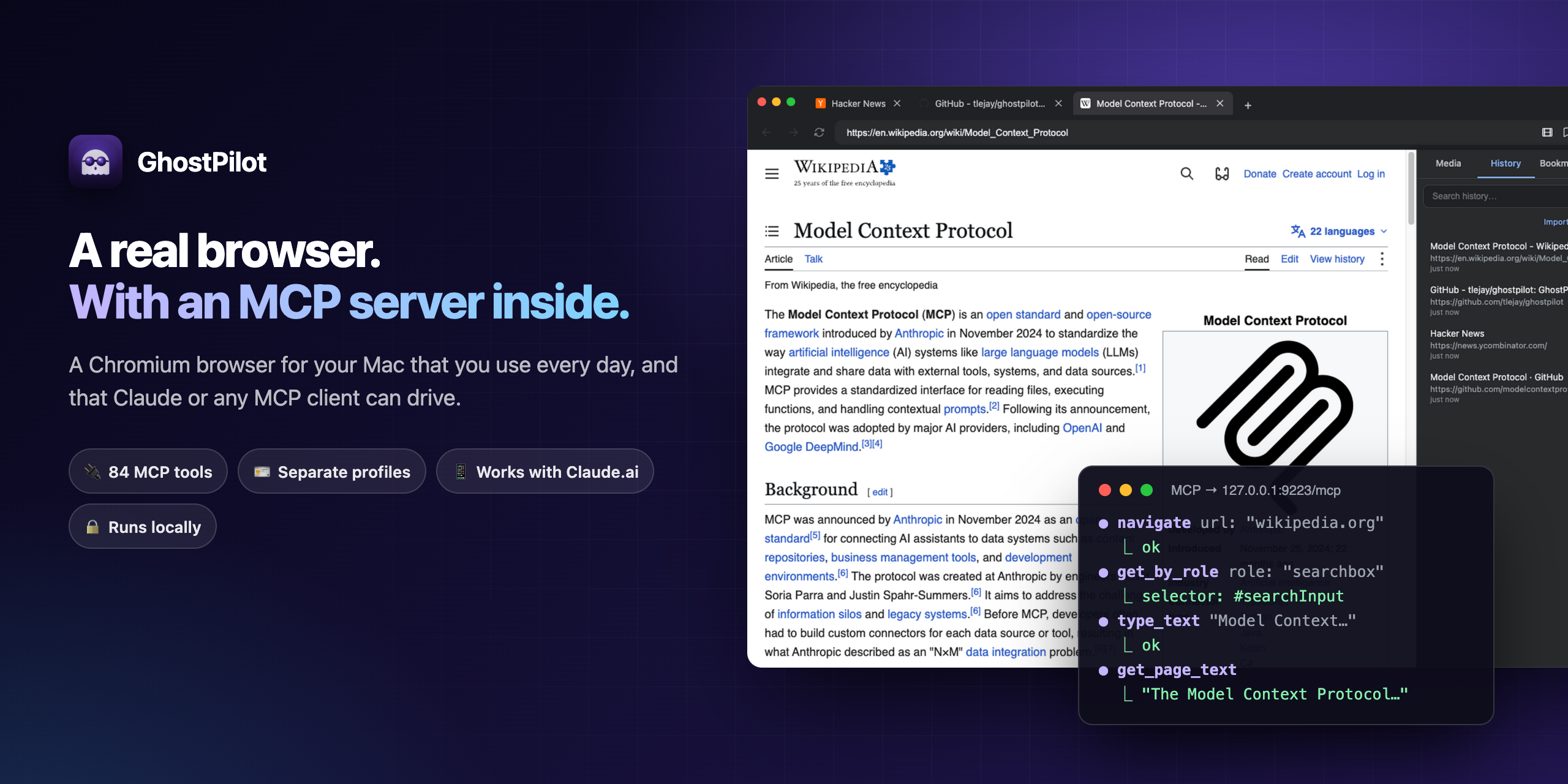Click the Wikipedia page vertical scrollbar
This screenshot has height=784, width=1568.
coord(1411,190)
